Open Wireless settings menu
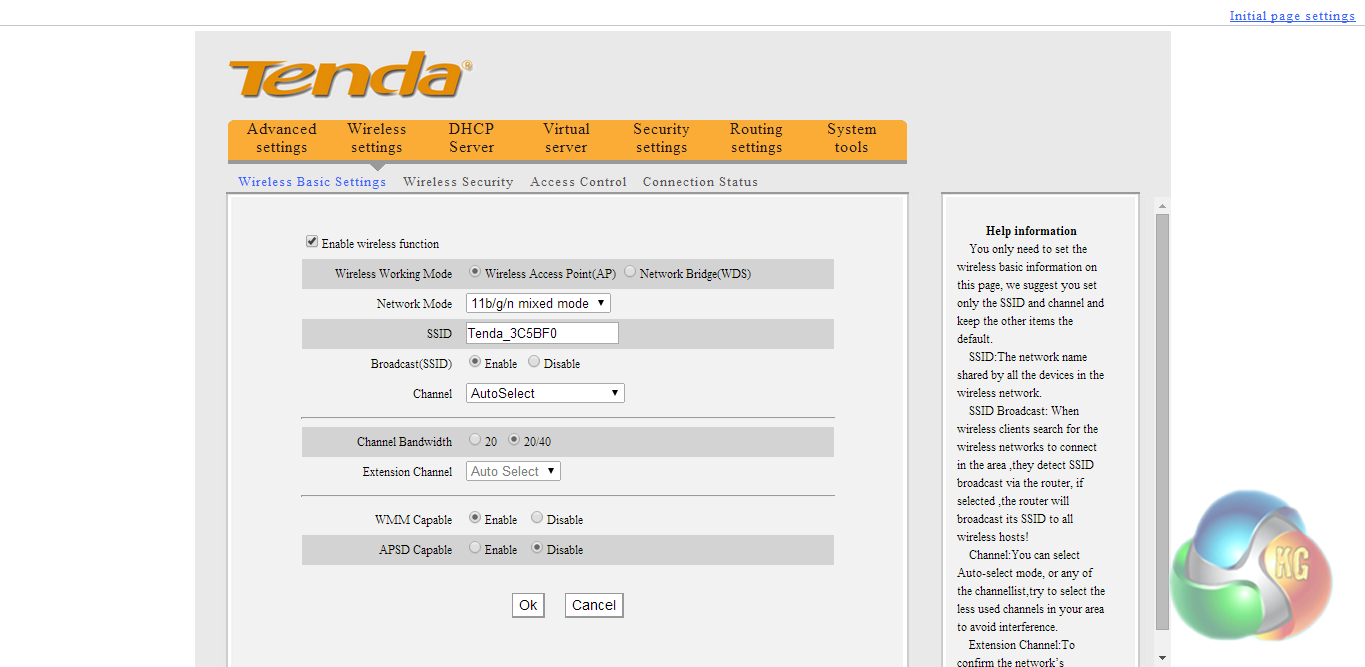The width and height of the screenshot is (1365, 667). 376,138
